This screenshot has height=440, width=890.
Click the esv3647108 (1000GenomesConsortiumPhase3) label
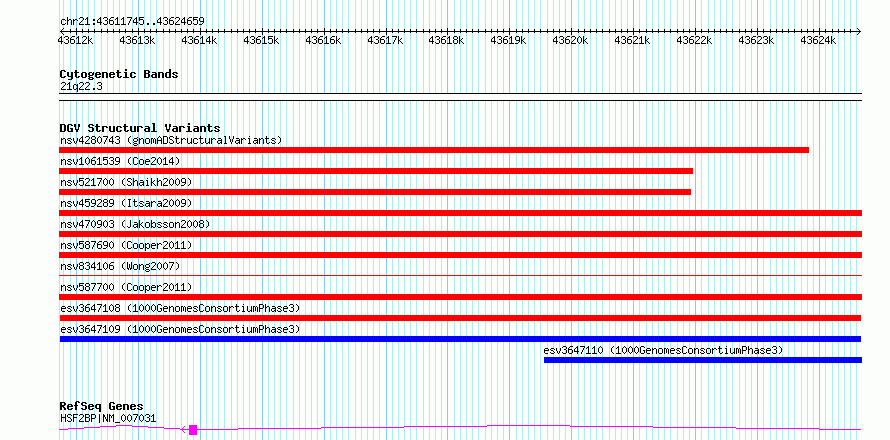[180, 308]
